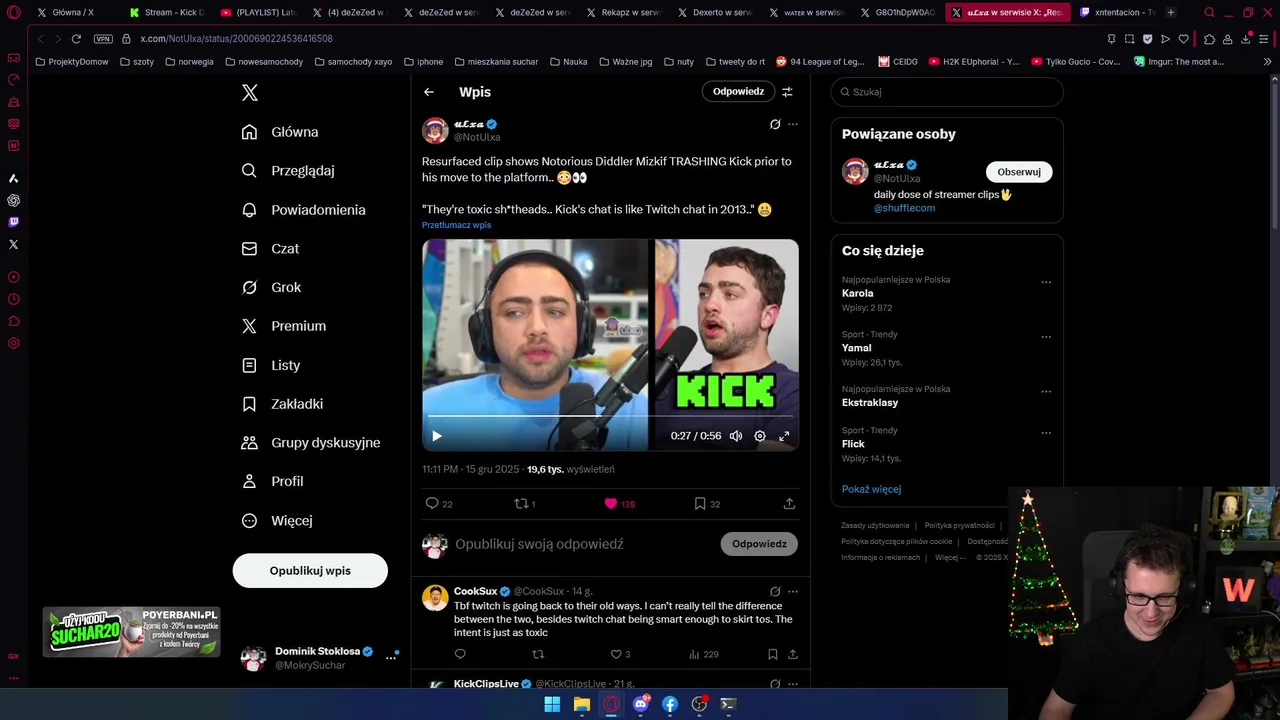Click the X logo in the sidebar
The height and width of the screenshot is (720, 1280).
(x=250, y=93)
